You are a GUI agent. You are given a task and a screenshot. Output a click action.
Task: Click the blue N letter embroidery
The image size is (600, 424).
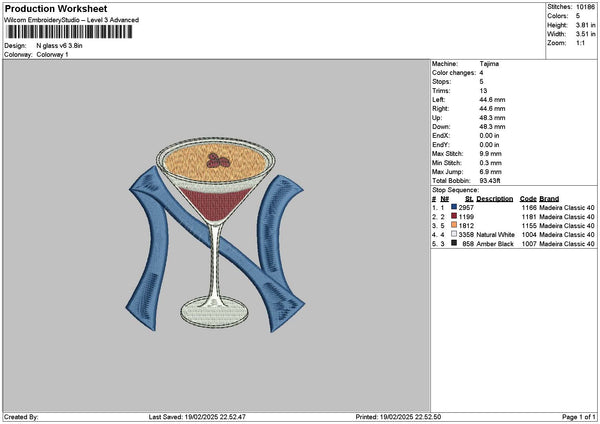pos(215,251)
